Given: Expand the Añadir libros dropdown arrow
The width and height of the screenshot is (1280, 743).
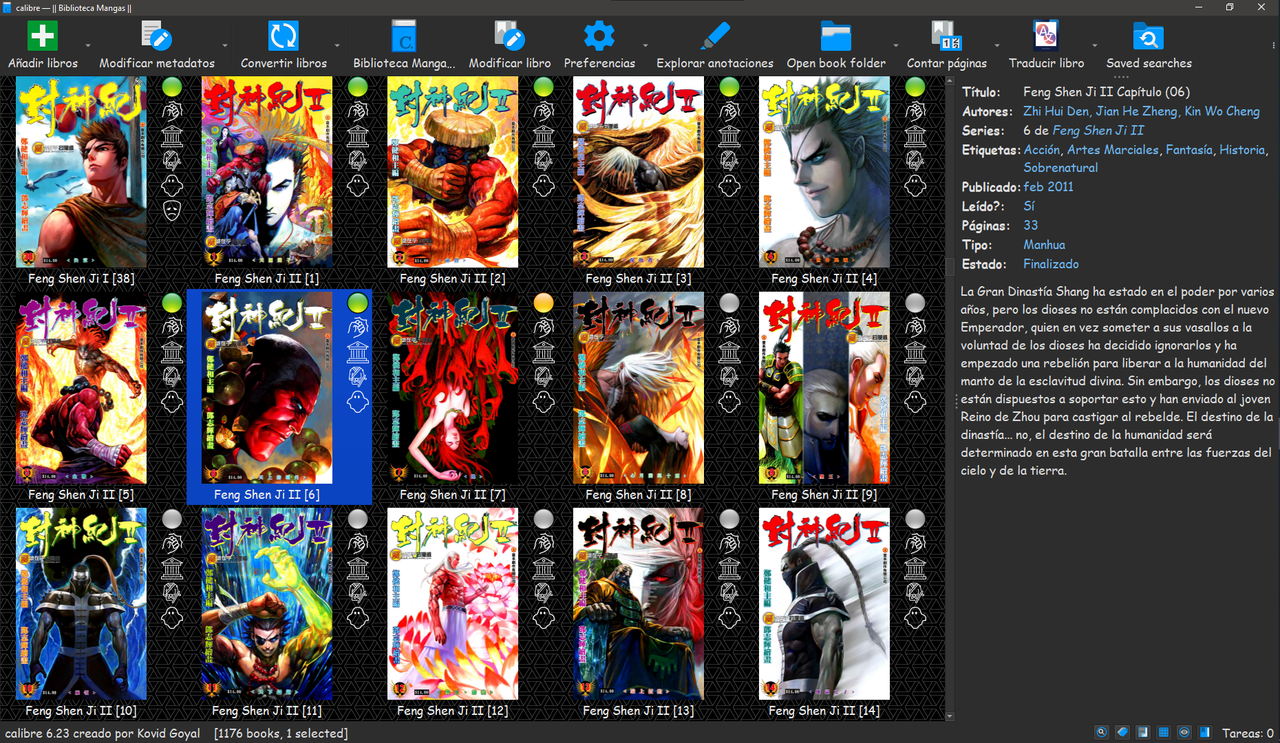Looking at the screenshot, I should (x=88, y=46).
